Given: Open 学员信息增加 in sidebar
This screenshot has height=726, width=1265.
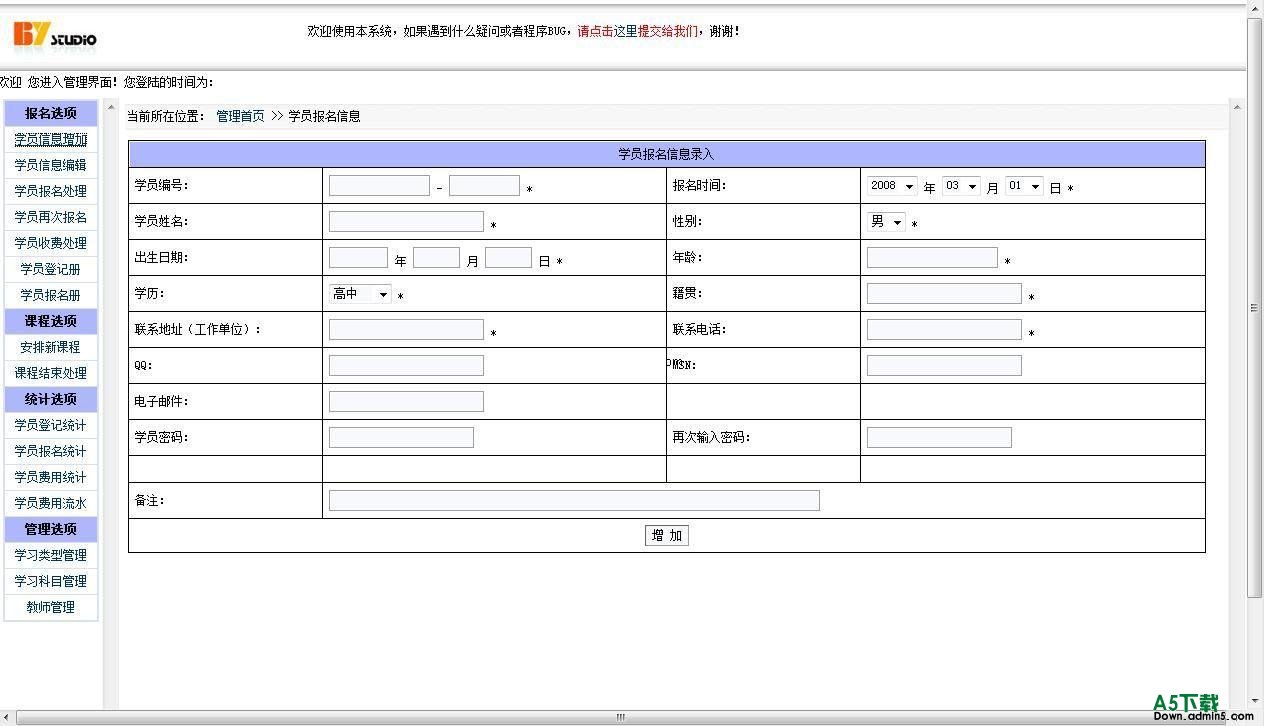Looking at the screenshot, I should (51, 139).
